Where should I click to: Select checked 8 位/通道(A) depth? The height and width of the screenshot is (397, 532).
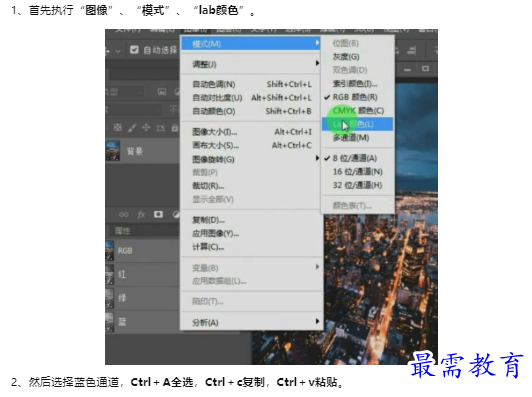coord(357,158)
